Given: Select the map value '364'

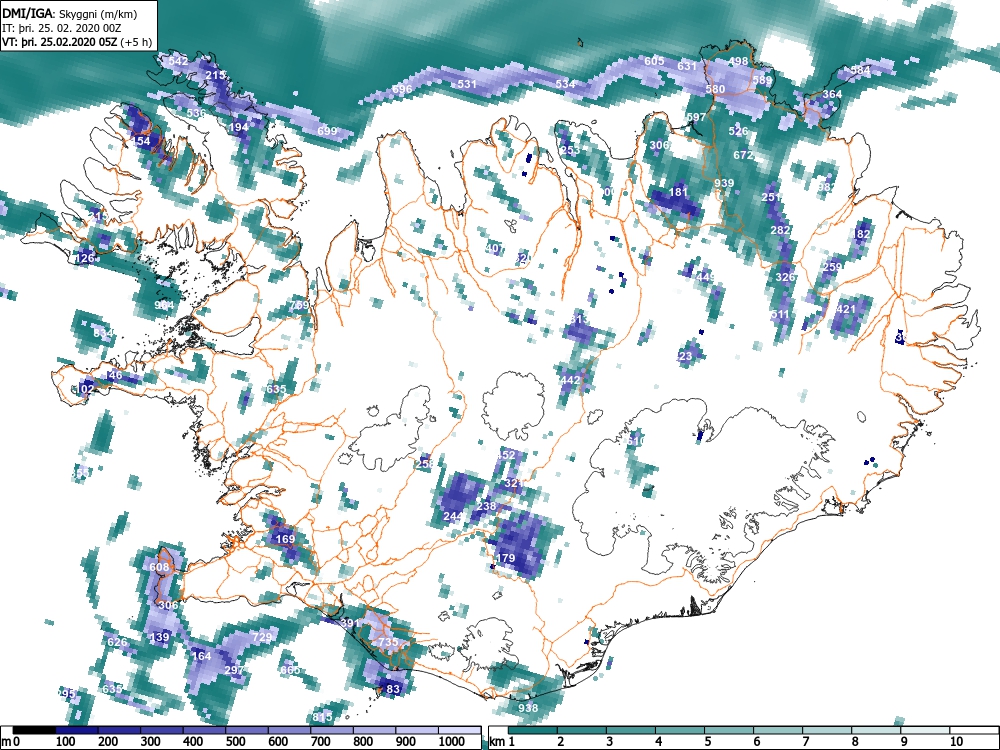Looking at the screenshot, I should pyautogui.click(x=832, y=94).
